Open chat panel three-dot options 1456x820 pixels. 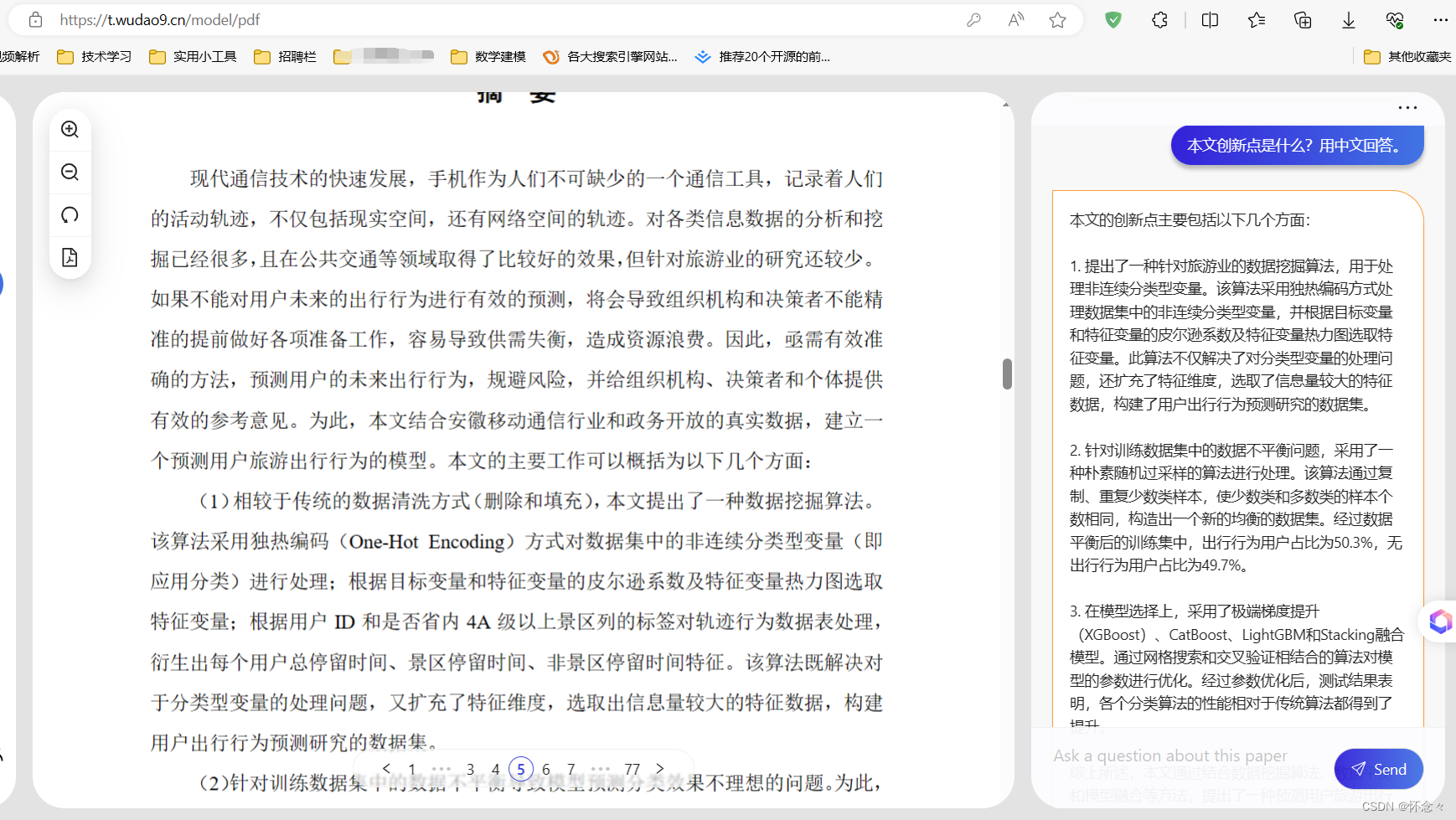tap(1407, 107)
